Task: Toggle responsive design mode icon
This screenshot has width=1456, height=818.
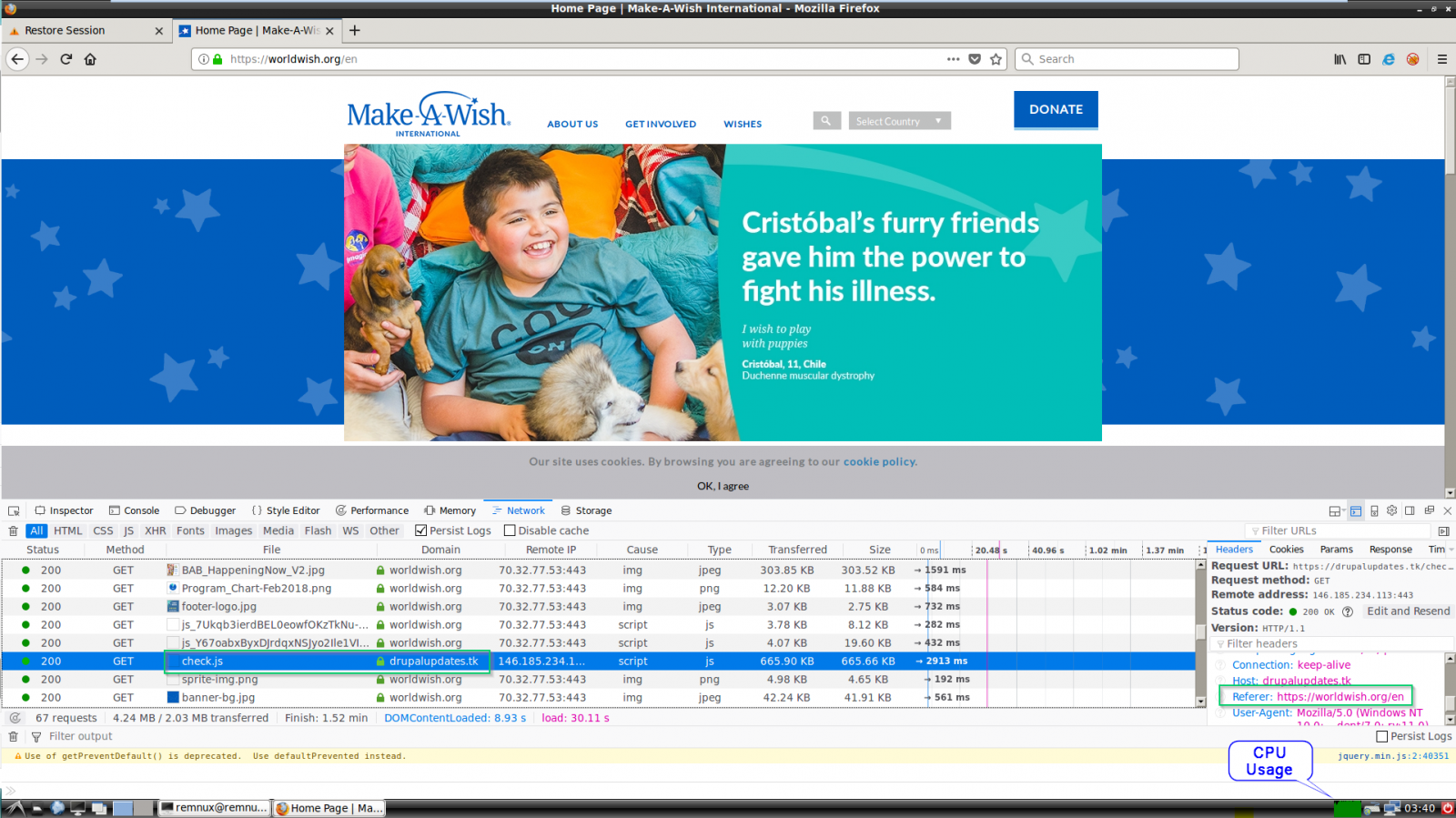Action: pyautogui.click(x=1374, y=510)
